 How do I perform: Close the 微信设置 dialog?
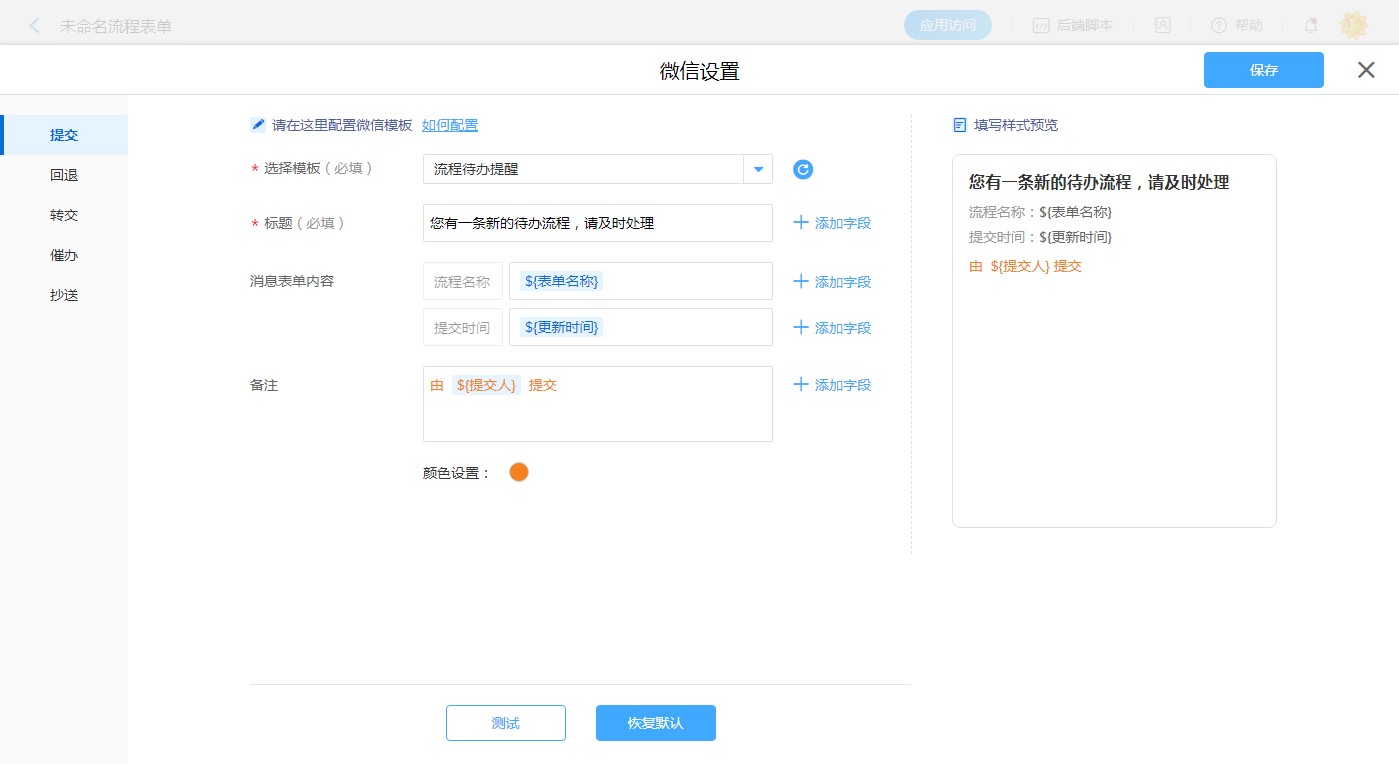pos(1366,70)
